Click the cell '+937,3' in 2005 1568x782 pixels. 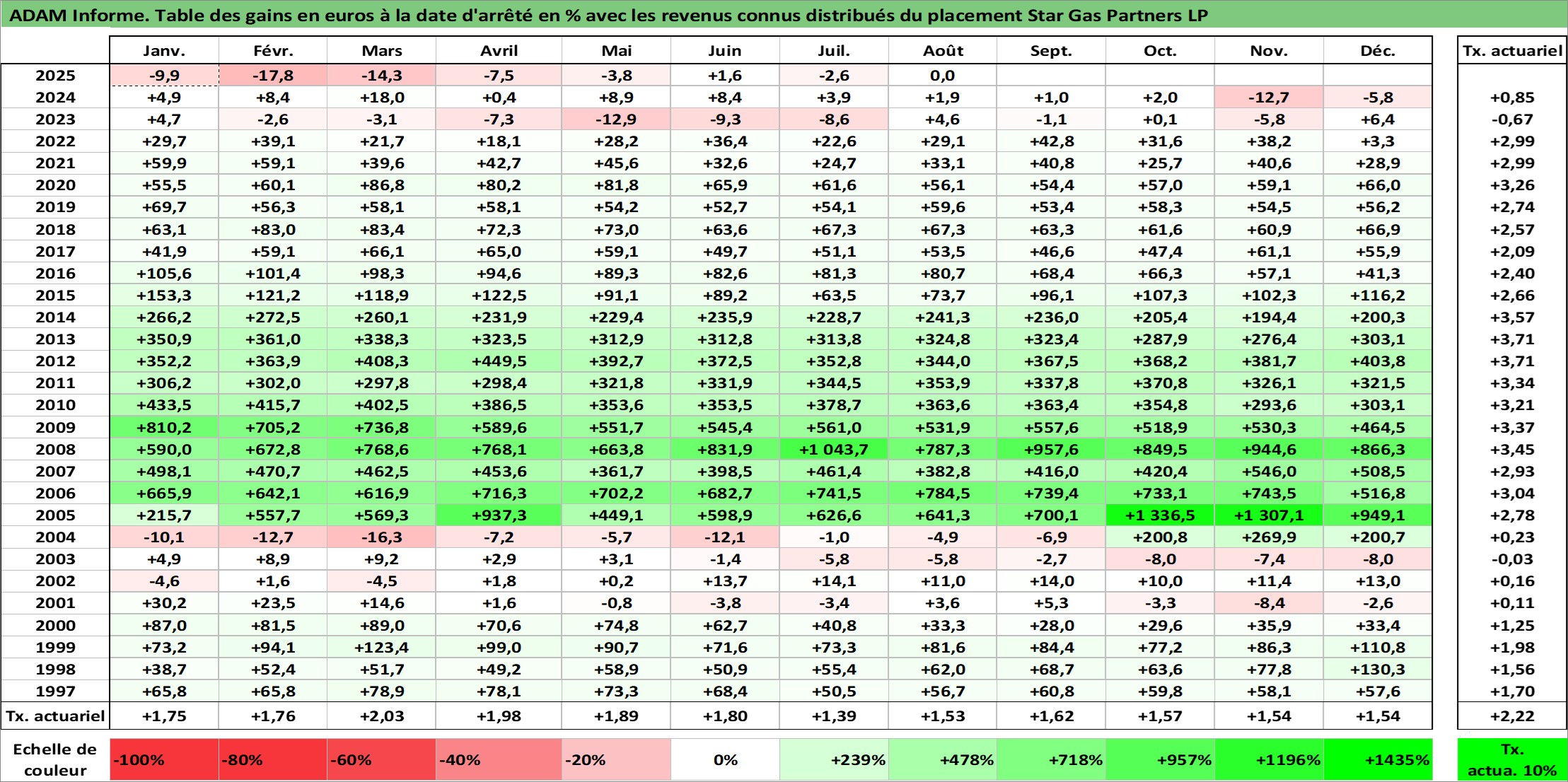[x=499, y=515]
